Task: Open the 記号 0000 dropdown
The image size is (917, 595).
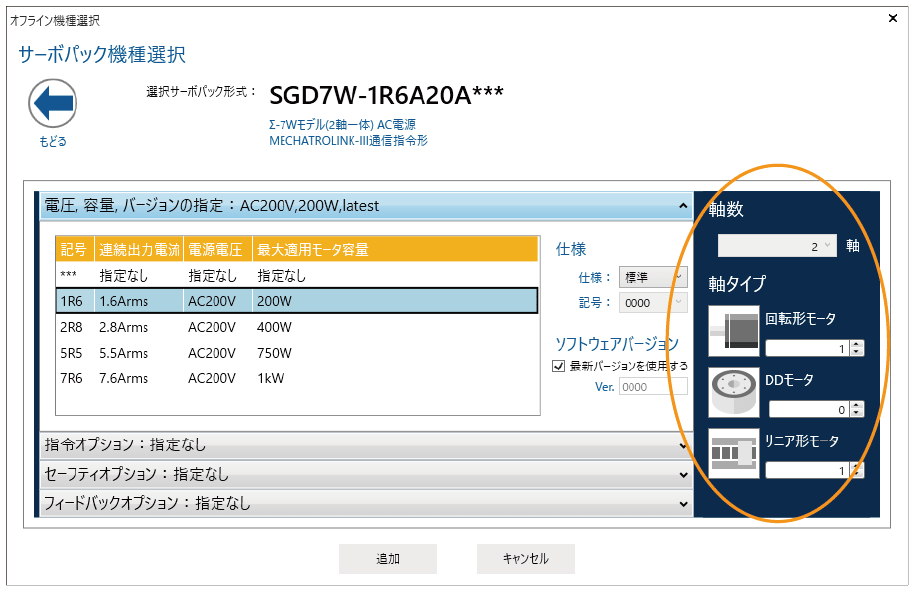Action: pos(653,302)
